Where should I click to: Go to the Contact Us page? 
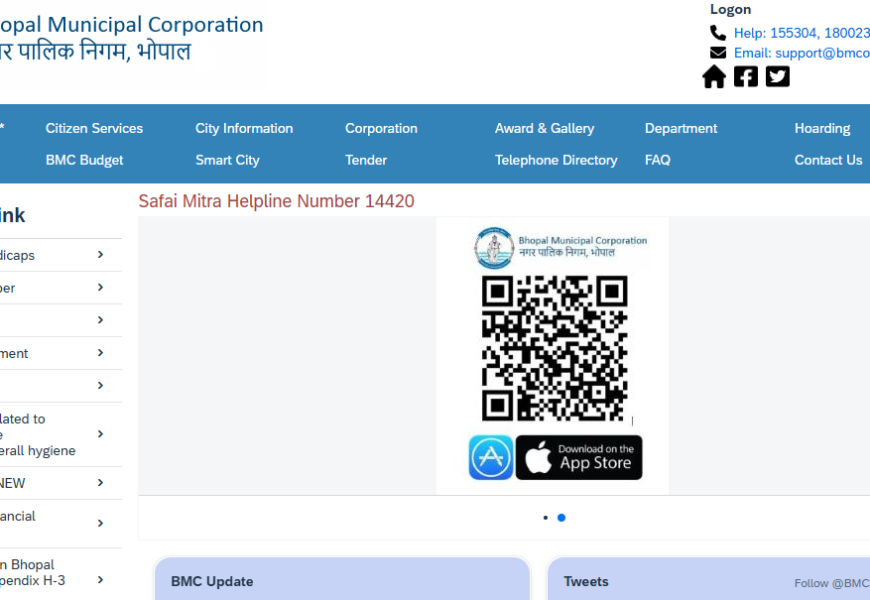click(x=828, y=160)
